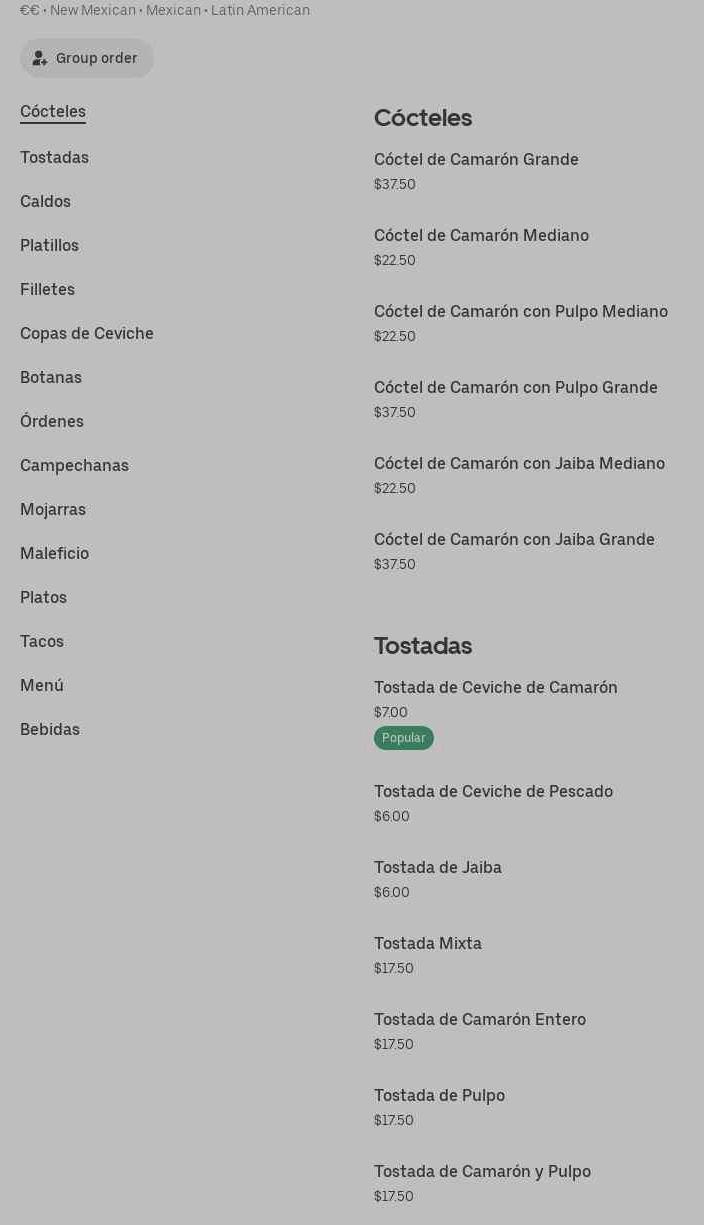704x1225 pixels.
Task: Jump to the Campechanas section
Action: pyautogui.click(x=74, y=465)
